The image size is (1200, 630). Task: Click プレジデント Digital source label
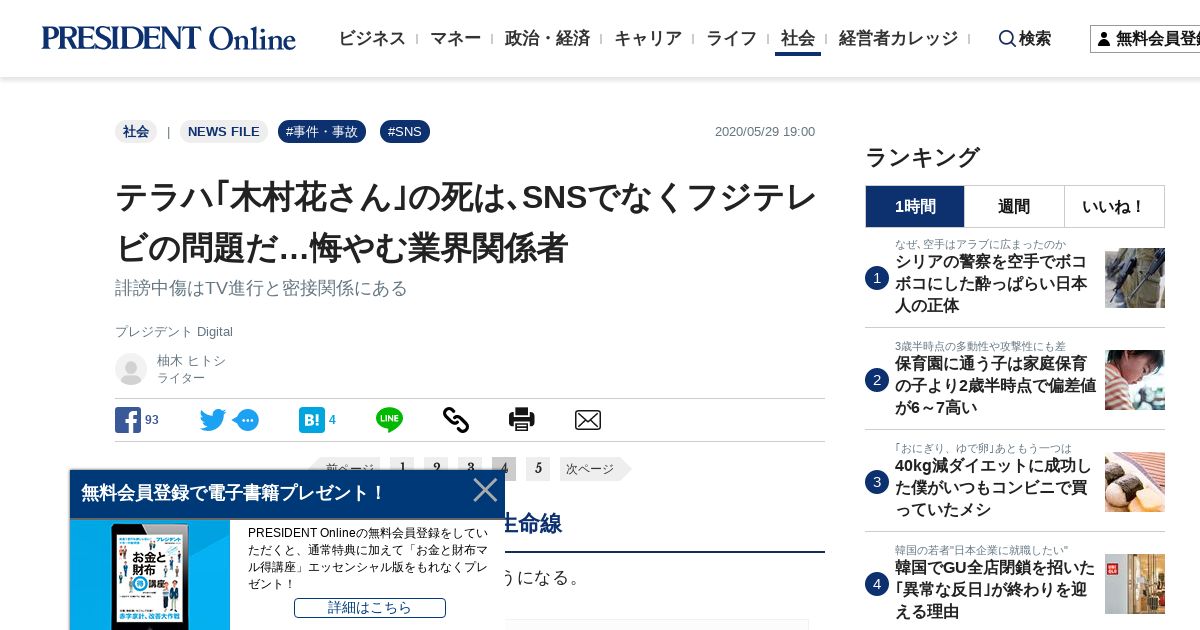click(x=174, y=332)
